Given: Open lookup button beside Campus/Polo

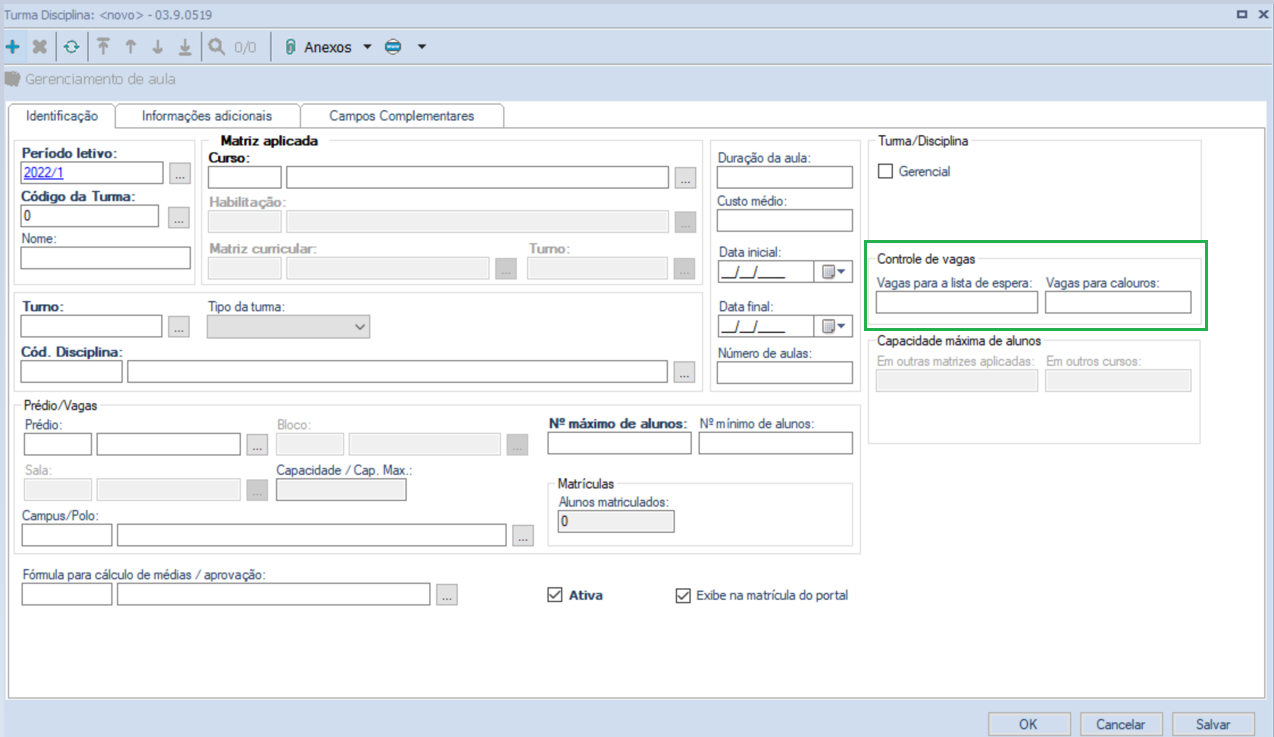Looking at the screenshot, I should click(x=523, y=535).
